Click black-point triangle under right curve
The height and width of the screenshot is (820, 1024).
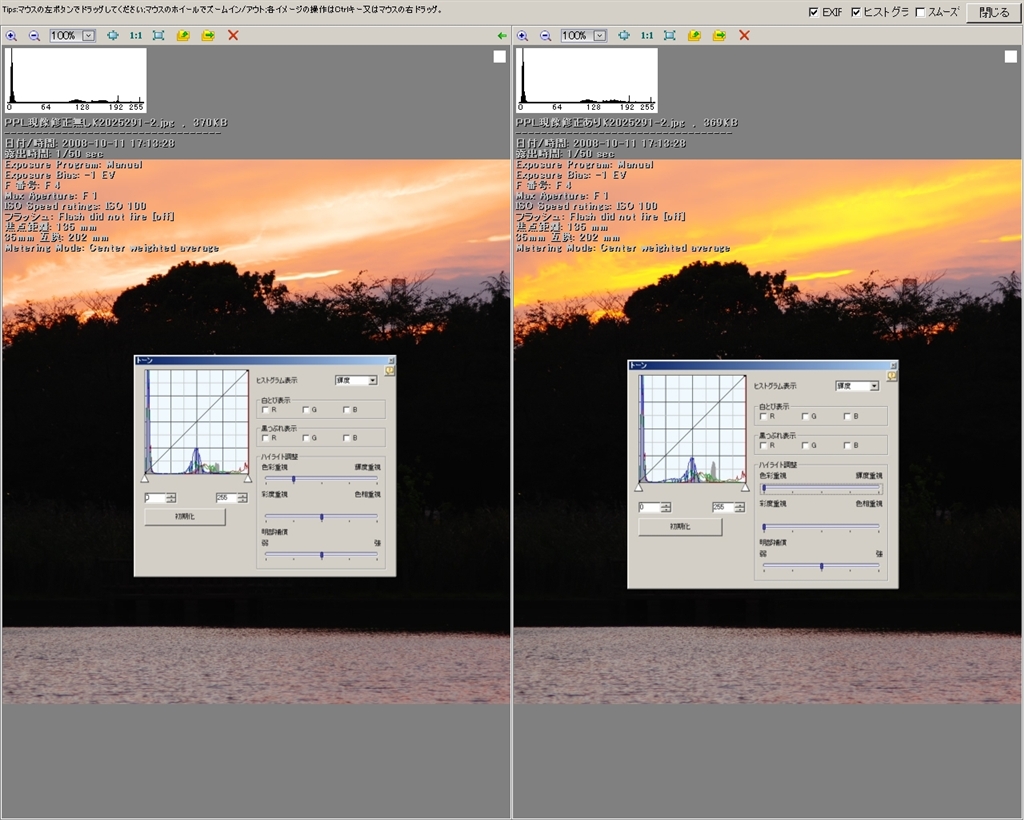tap(639, 488)
